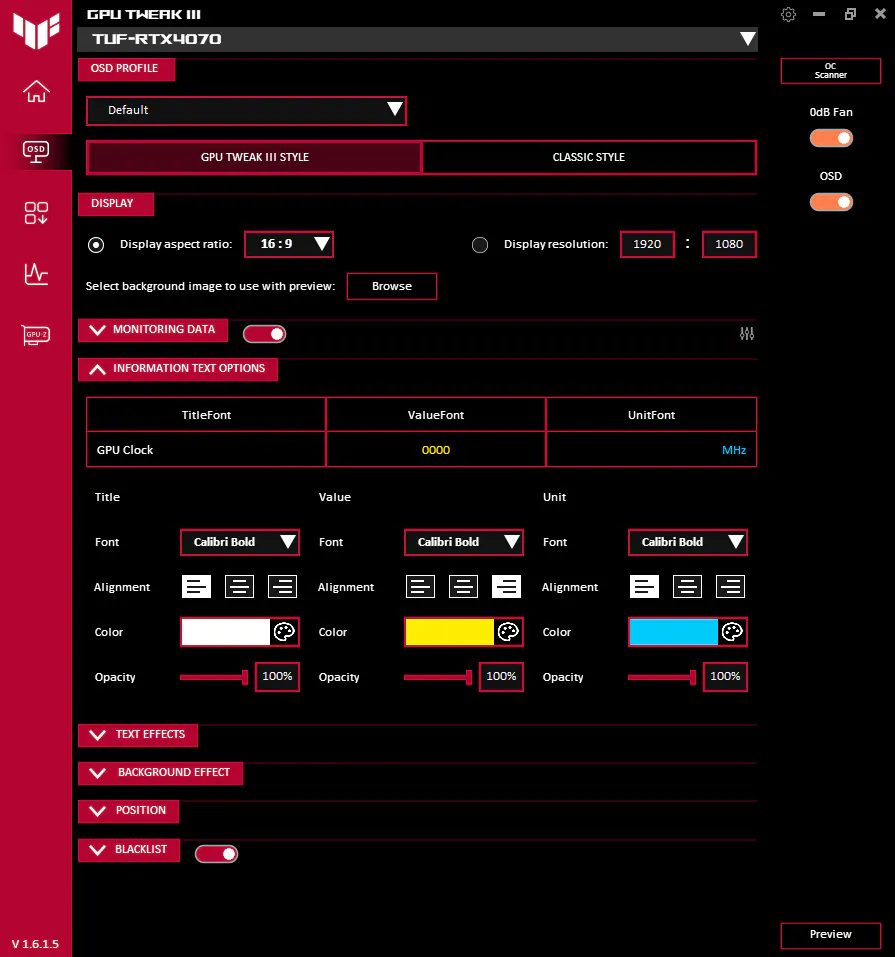Click the Value opacity slider
Image resolution: width=895 pixels, height=957 pixels.
438,677
